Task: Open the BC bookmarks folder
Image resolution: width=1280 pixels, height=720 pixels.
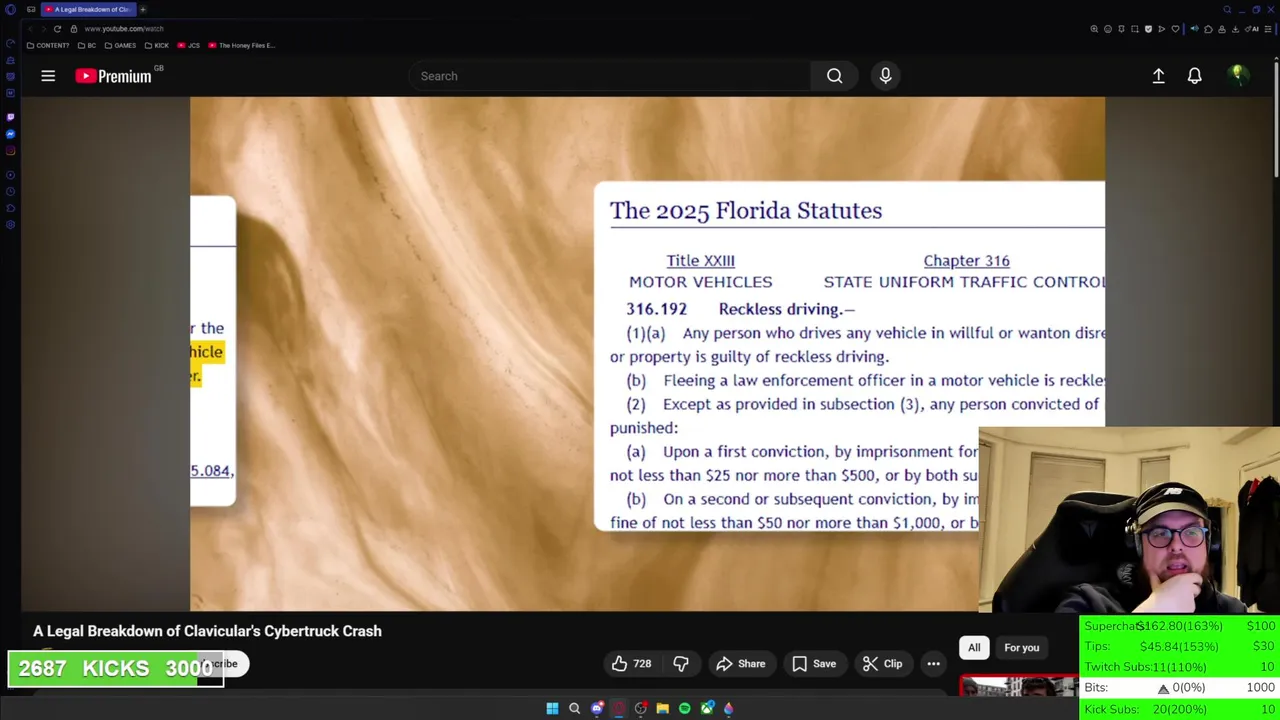Action: [x=88, y=45]
